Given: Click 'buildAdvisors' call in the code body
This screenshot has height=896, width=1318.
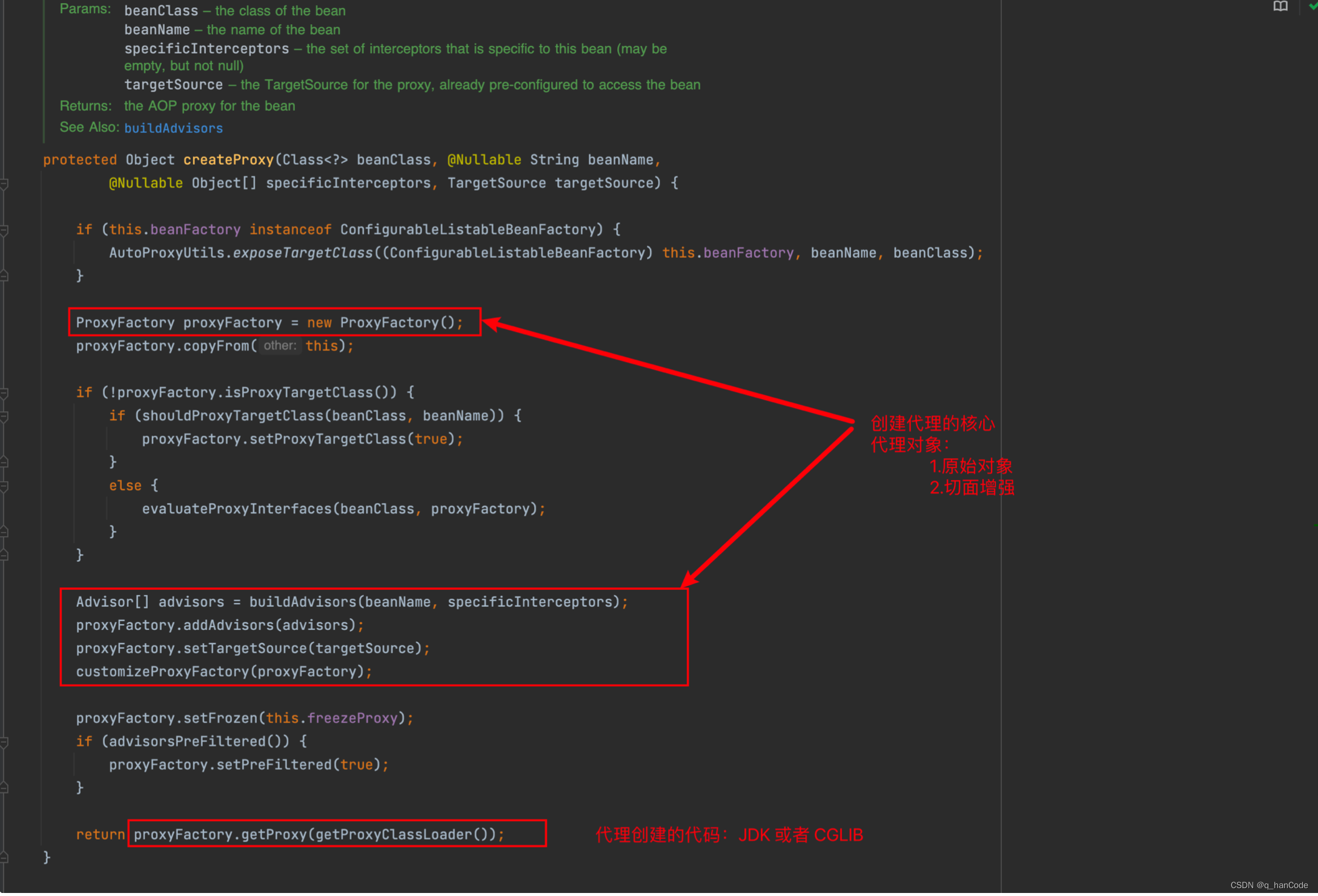Looking at the screenshot, I should tap(303, 602).
